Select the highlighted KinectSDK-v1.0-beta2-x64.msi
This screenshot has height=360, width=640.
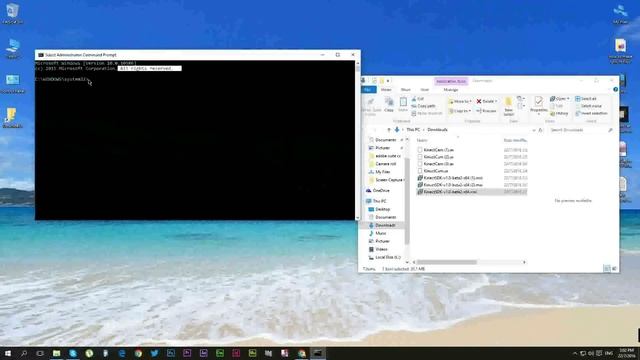tap(472, 192)
